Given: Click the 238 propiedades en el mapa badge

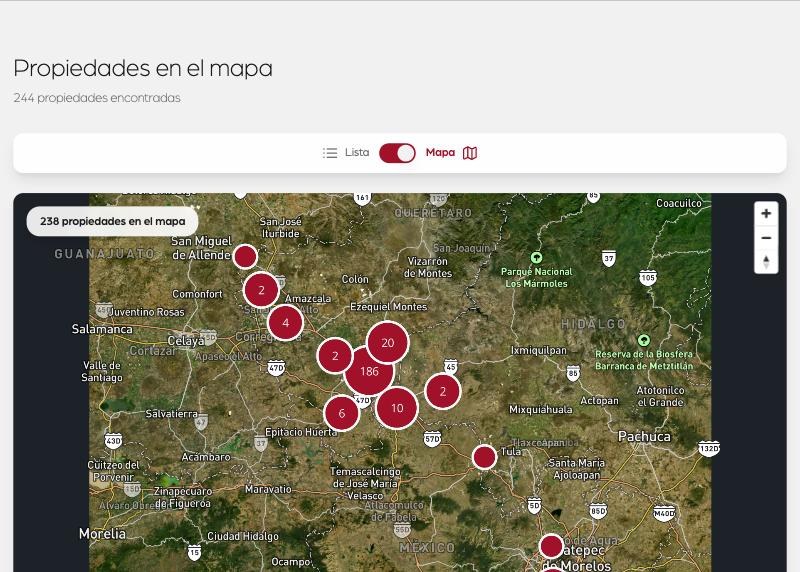Looking at the screenshot, I should pyautogui.click(x=113, y=221).
